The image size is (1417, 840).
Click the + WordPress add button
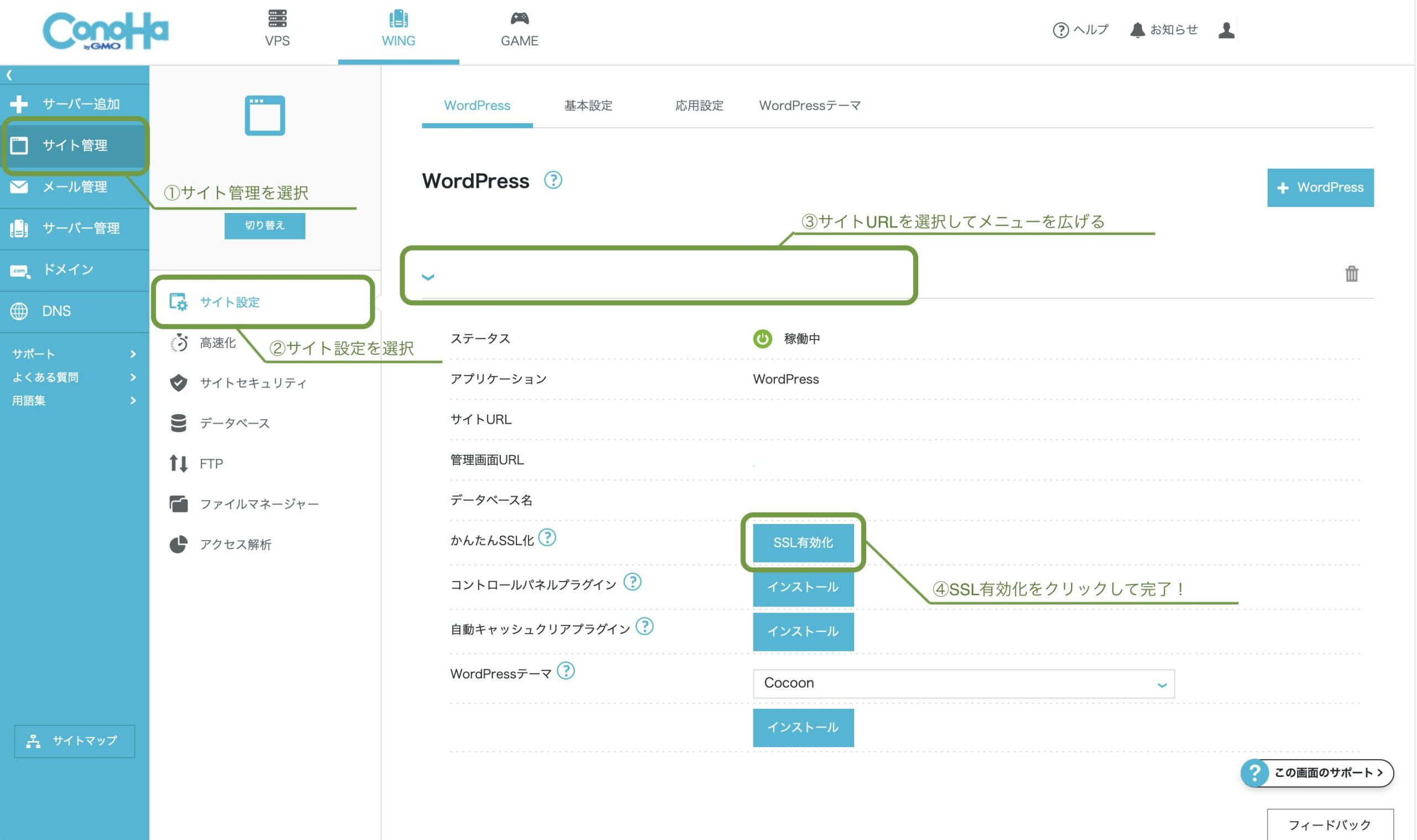coord(1320,188)
